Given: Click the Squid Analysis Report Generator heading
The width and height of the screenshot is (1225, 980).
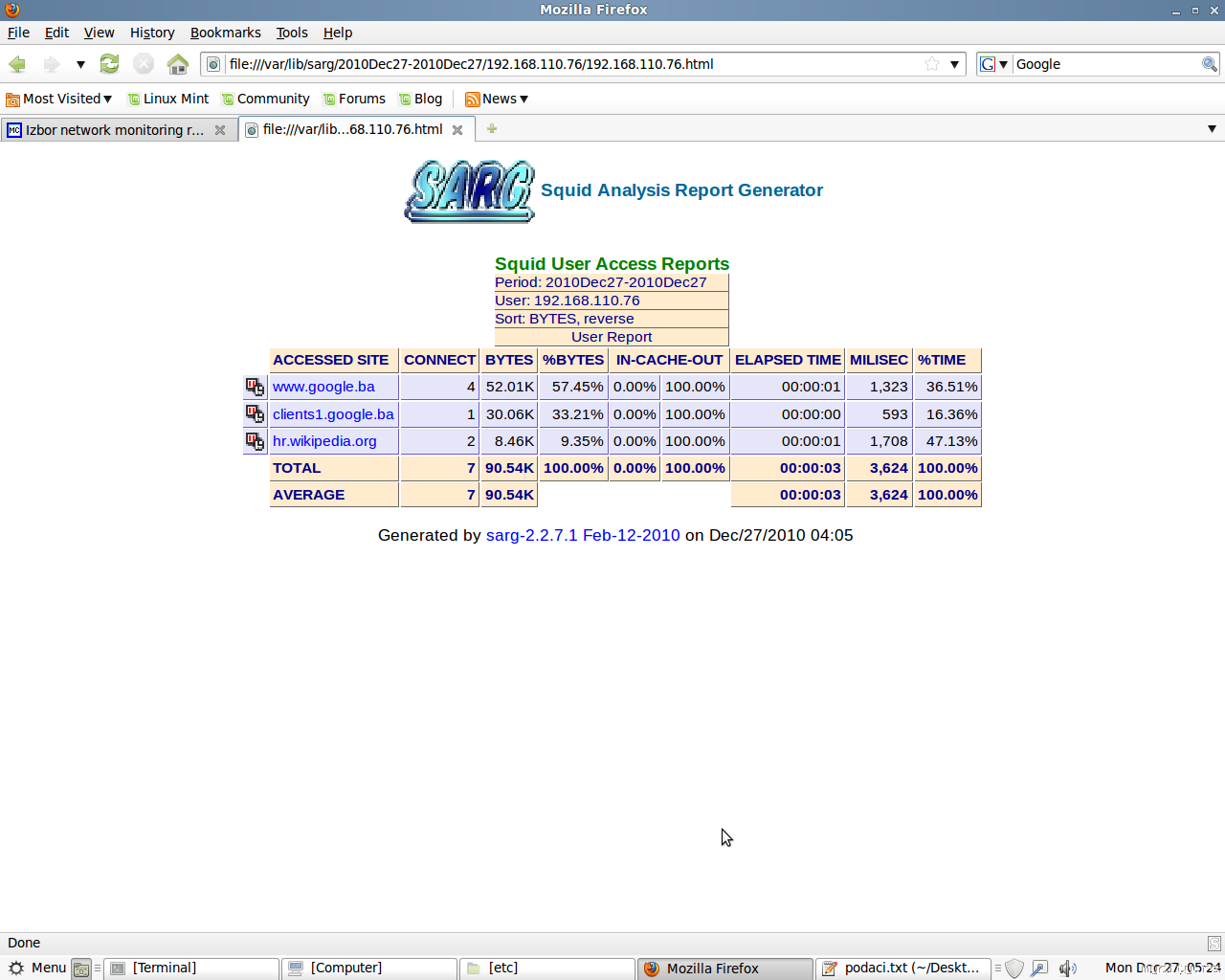Looking at the screenshot, I should [x=681, y=190].
